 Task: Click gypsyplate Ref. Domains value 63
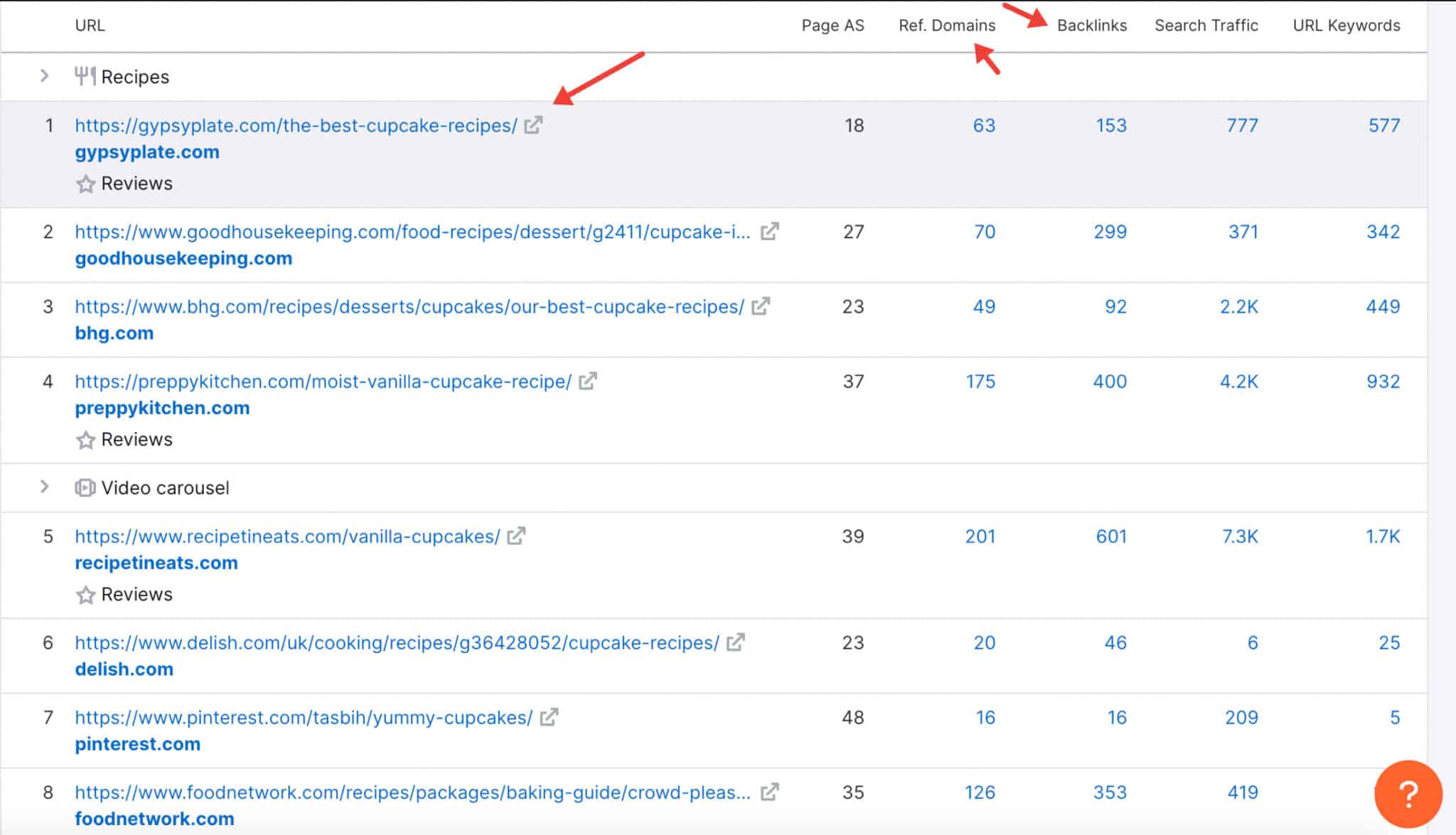coord(984,126)
